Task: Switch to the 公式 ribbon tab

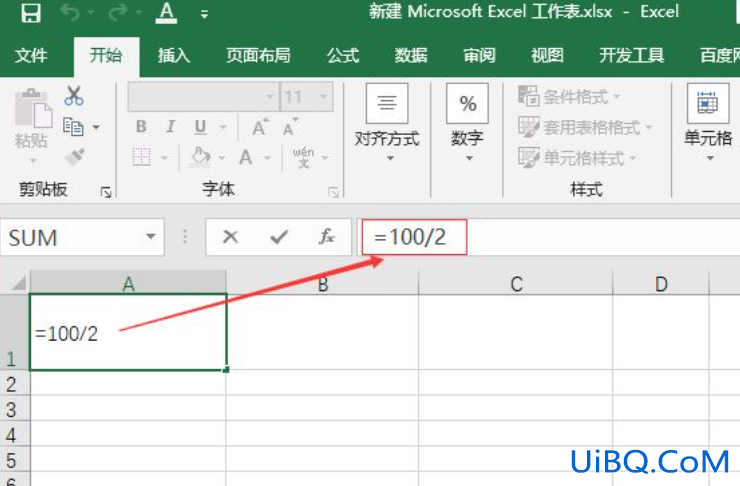Action: pyautogui.click(x=343, y=56)
